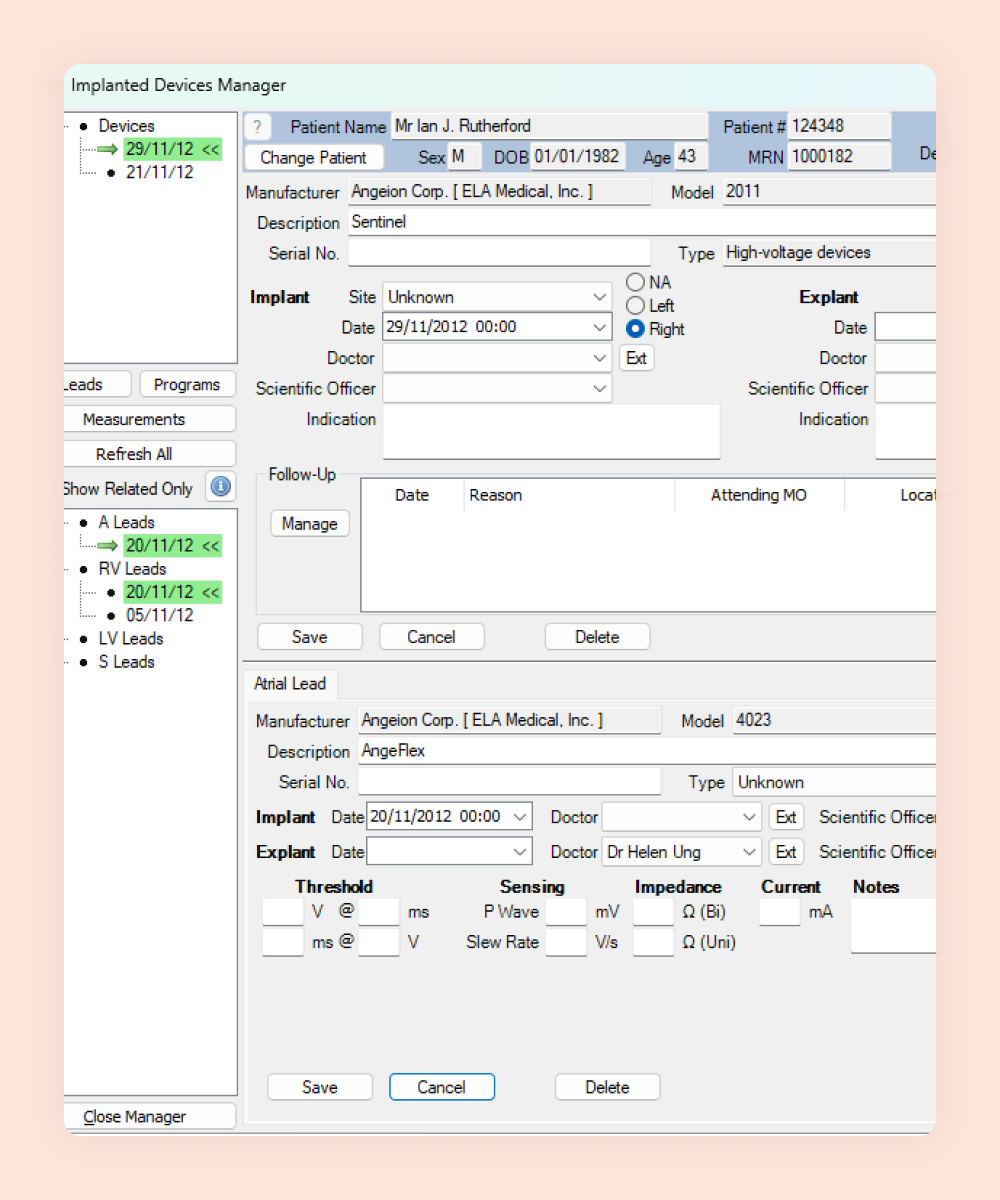Open the atrial lead Explant Date dropdown
Screen dimensions: 1000x1200
[520, 852]
